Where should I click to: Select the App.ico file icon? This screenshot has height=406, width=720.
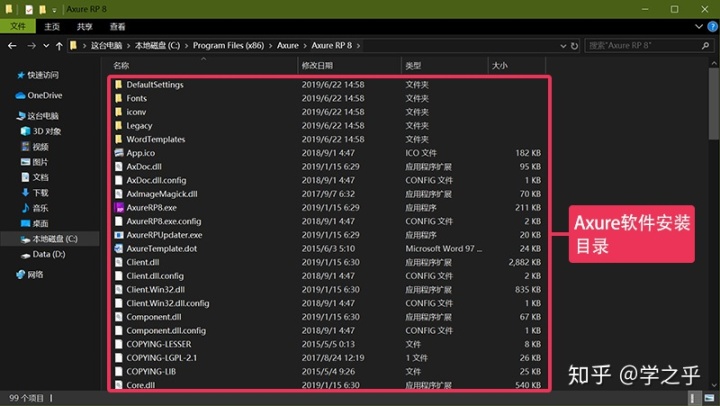click(118, 153)
